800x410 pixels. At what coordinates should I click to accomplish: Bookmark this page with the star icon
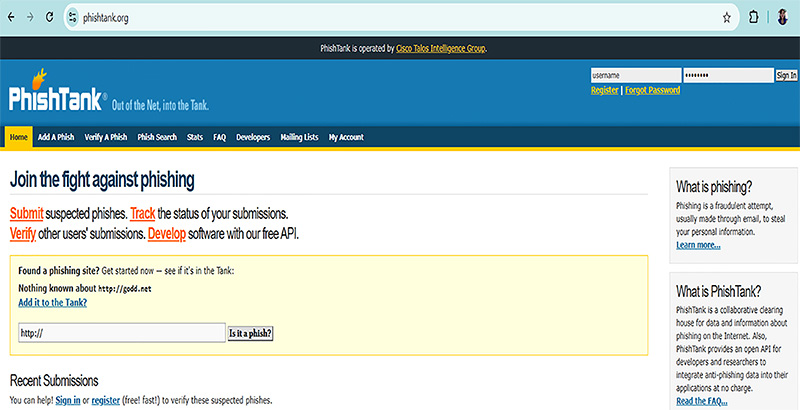(x=727, y=18)
